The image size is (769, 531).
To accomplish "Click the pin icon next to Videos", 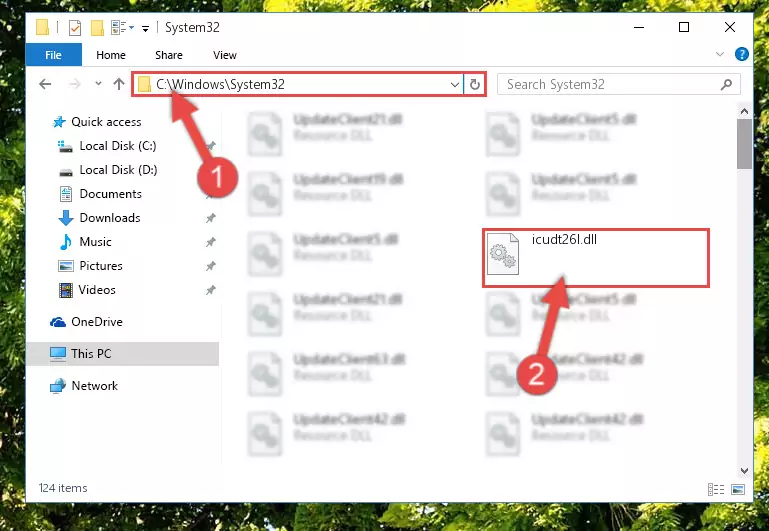I will pos(211,290).
